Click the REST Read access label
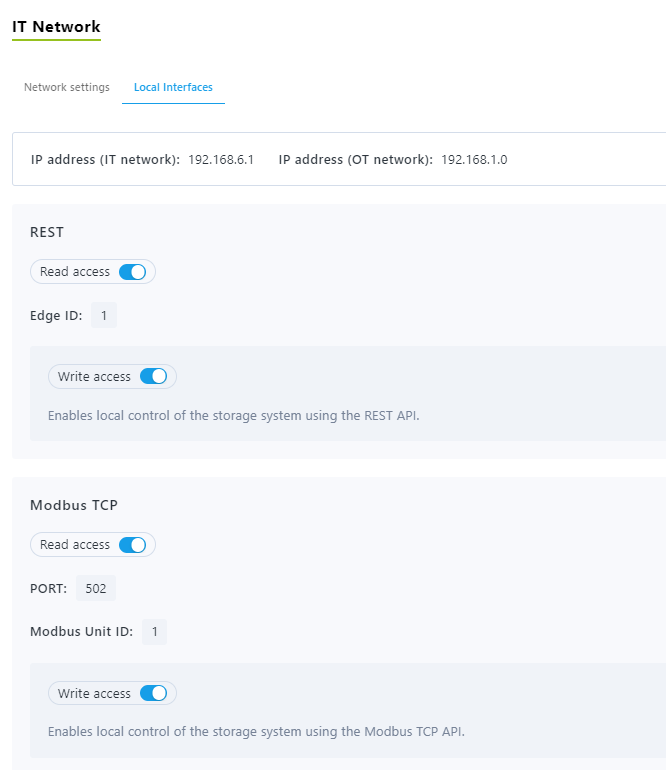Screen dimensions: 666x770 [x=75, y=272]
